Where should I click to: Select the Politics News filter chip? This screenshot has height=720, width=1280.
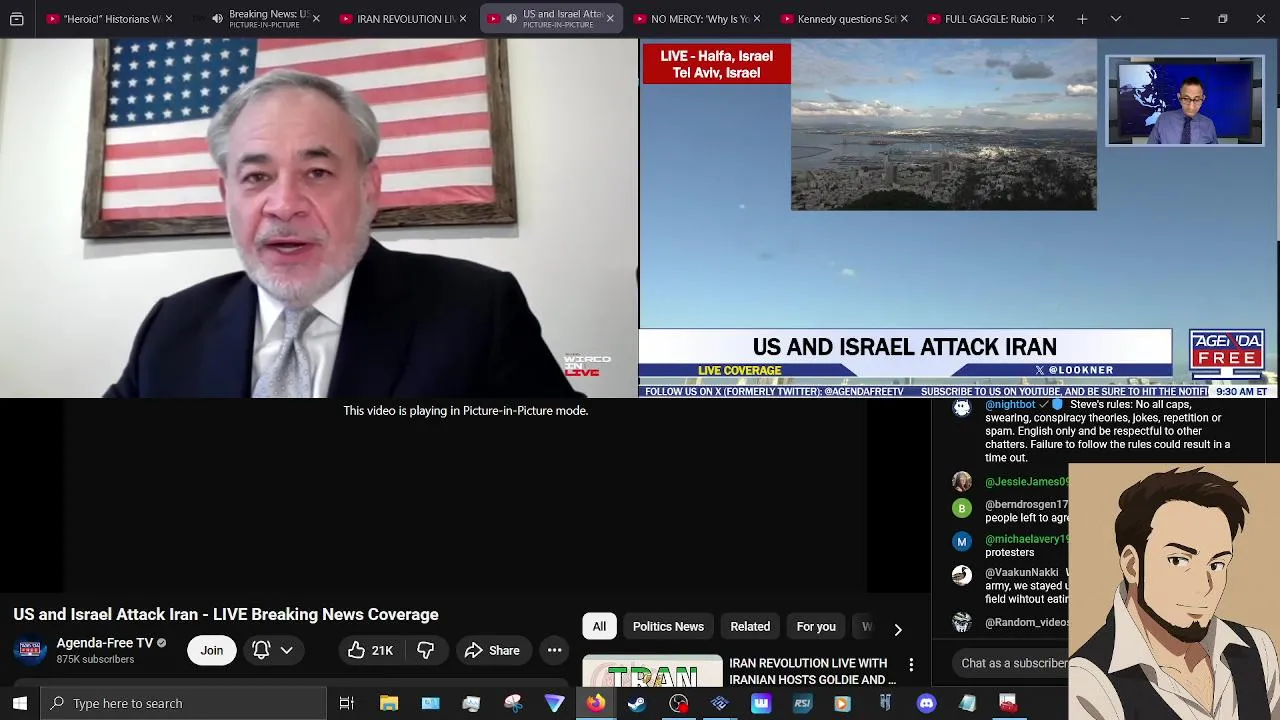(668, 626)
